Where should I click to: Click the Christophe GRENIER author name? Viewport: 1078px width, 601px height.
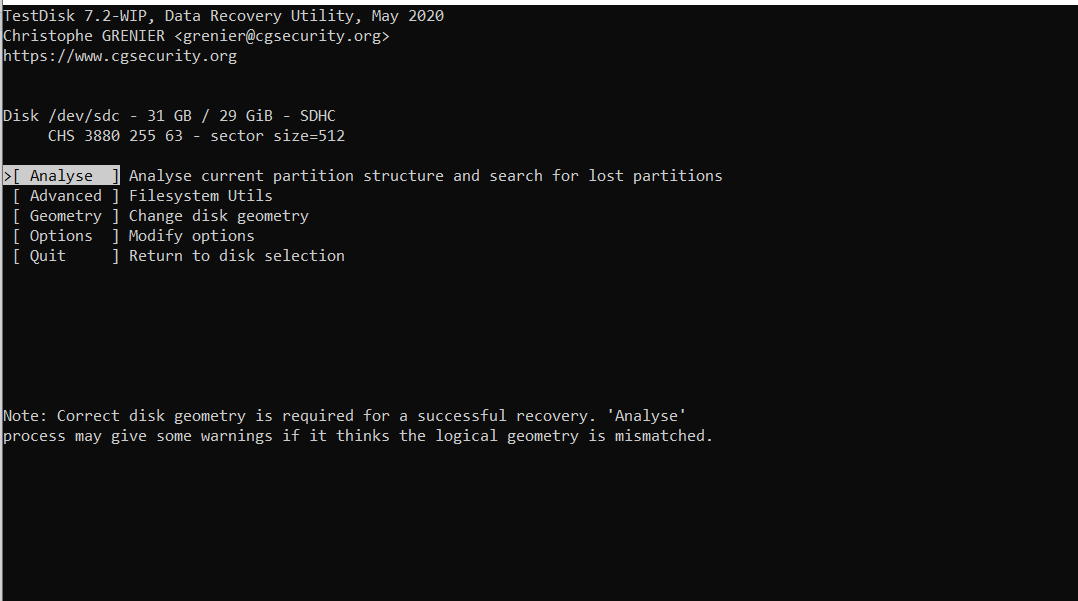[84, 36]
